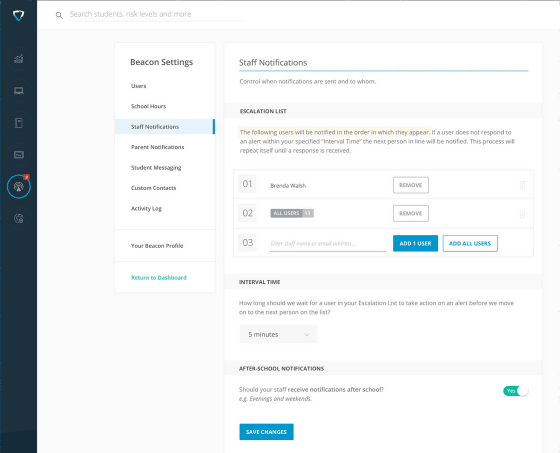Image resolution: width=560 pixels, height=453 pixels.
Task: Open the Beacon alerts sidebar icon
Action: pos(19,186)
